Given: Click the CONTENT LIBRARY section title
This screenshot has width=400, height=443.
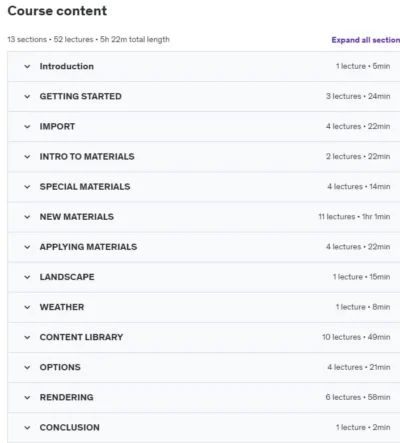Looking at the screenshot, I should [x=81, y=337].
